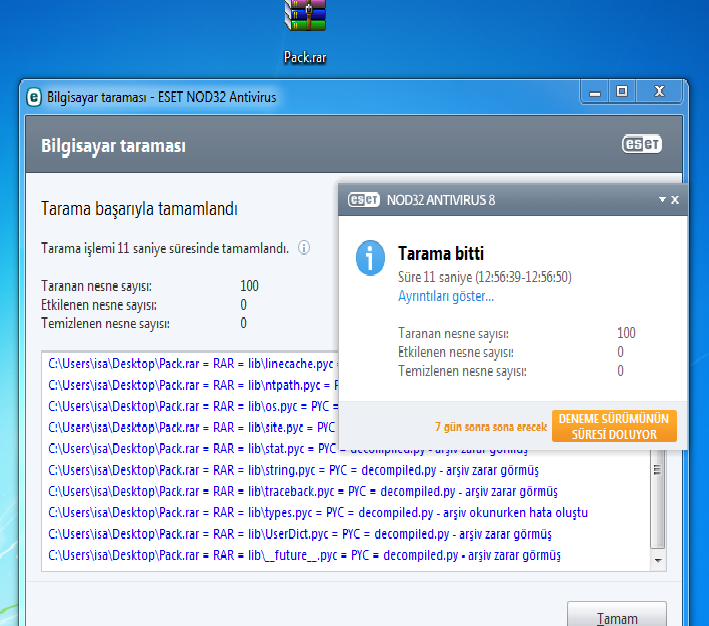Screen dimensions: 709x626
Task: Select the log row for lib\__future__.pyc
Action: [x=304, y=555]
